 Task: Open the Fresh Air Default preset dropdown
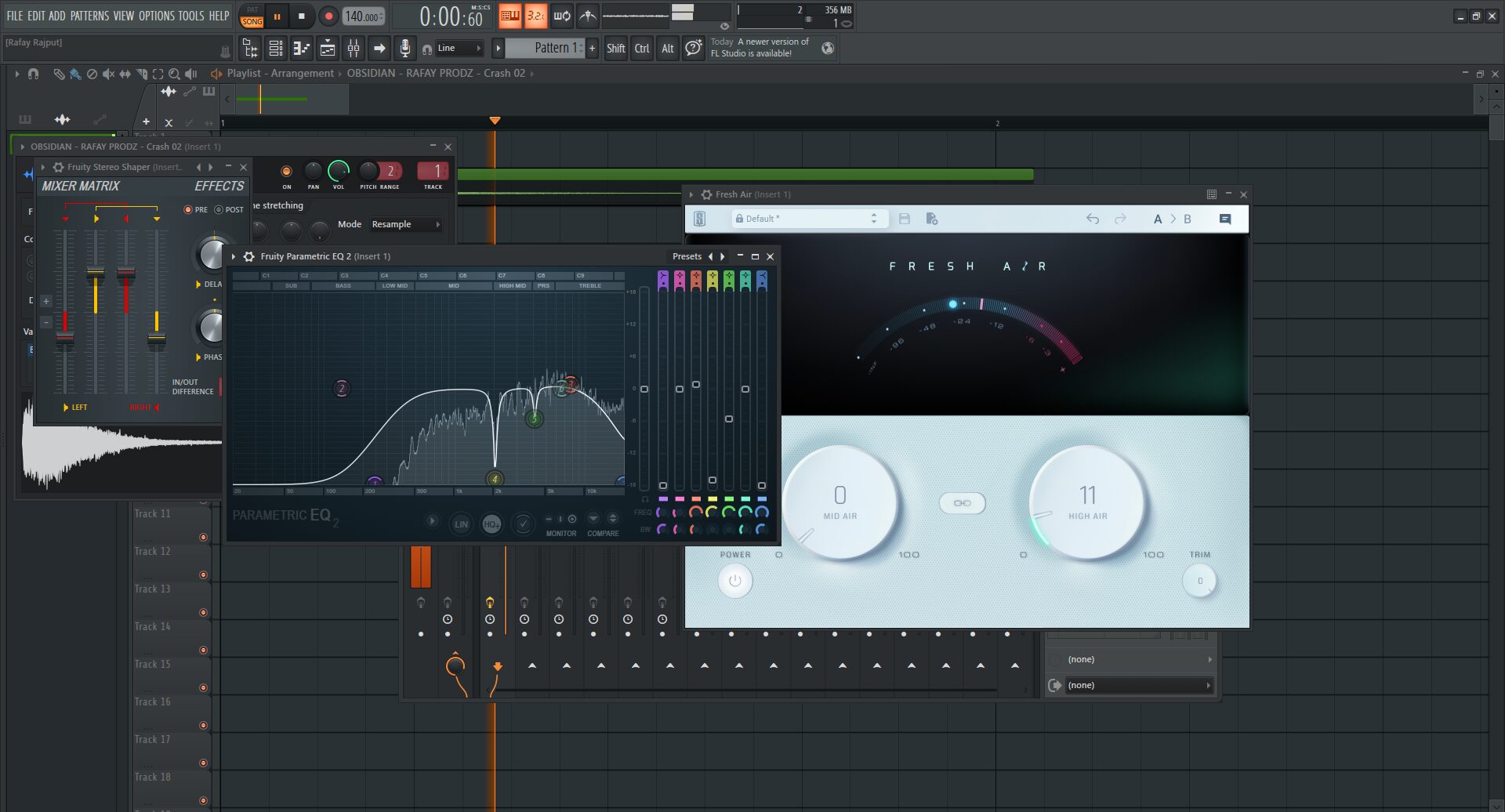(809, 219)
